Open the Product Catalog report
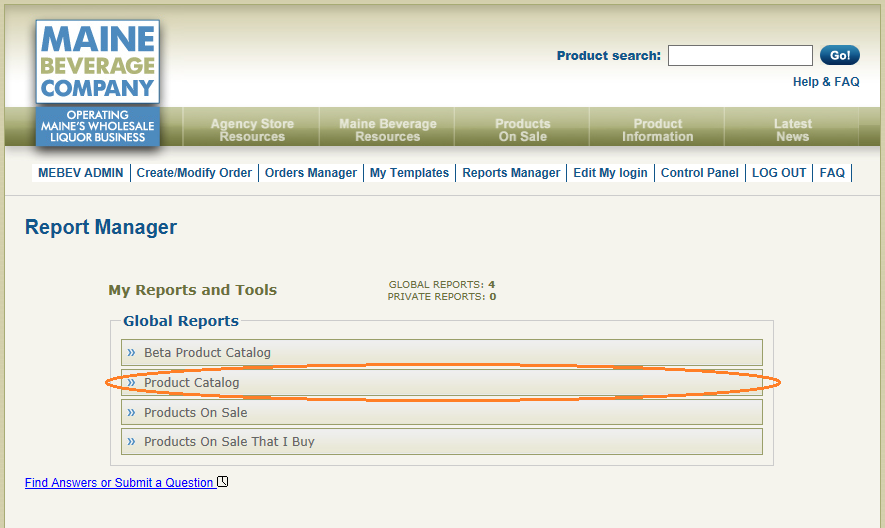This screenshot has width=885, height=528. (x=441, y=382)
